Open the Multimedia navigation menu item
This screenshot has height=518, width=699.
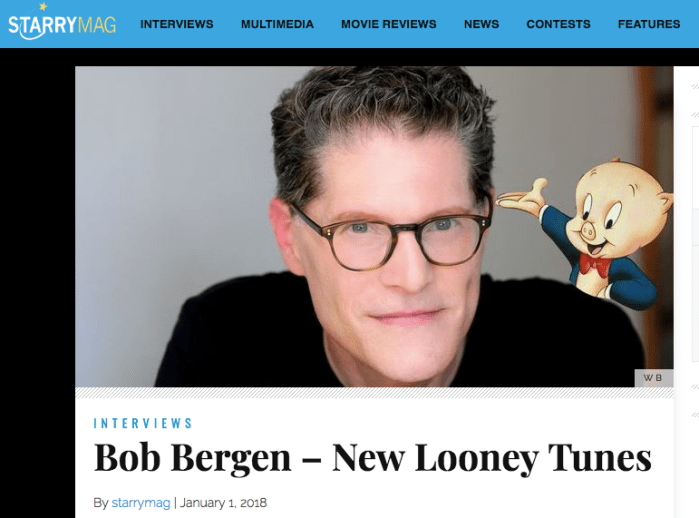coord(277,24)
